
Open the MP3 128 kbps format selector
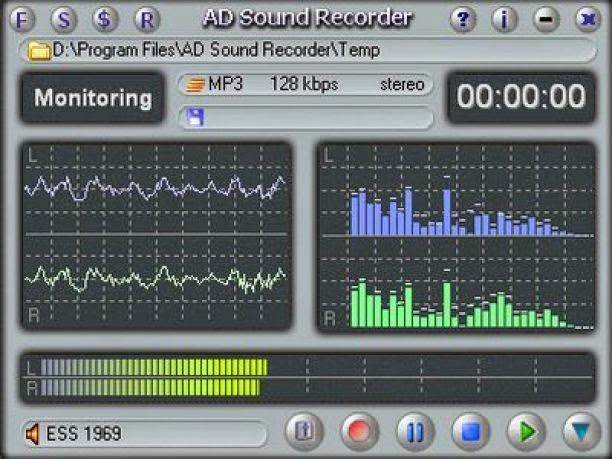[x=305, y=85]
